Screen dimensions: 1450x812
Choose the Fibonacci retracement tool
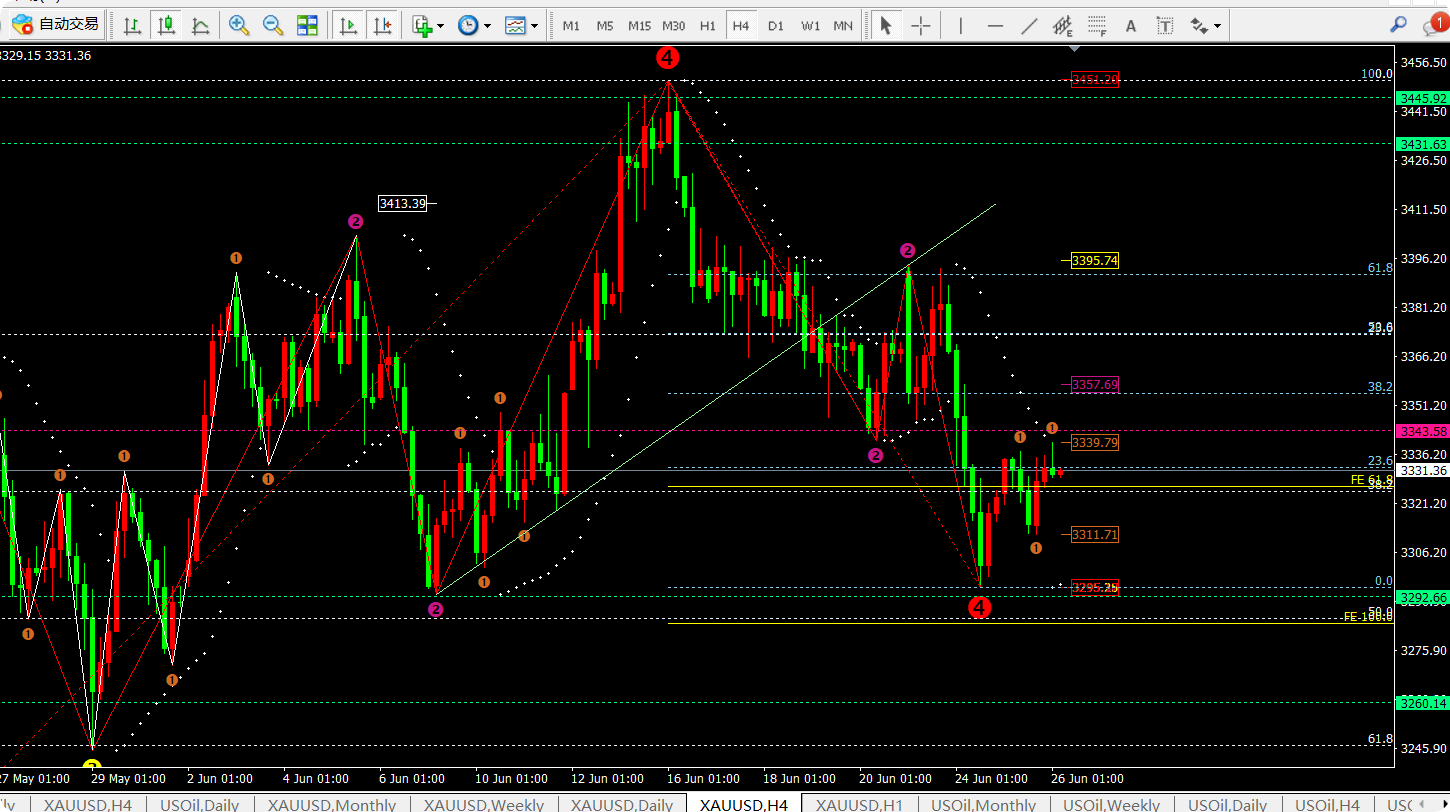(1097, 26)
